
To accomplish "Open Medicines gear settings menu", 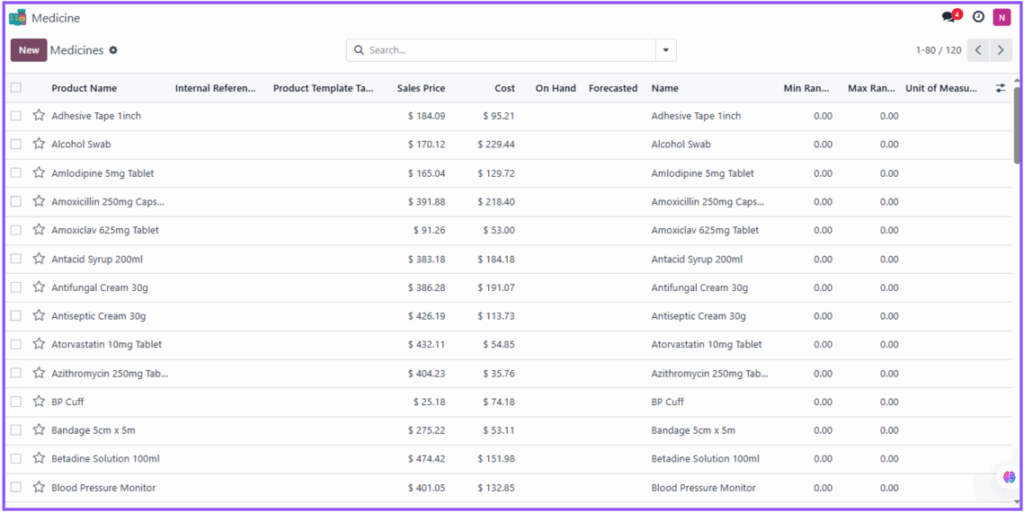I will (113, 50).
